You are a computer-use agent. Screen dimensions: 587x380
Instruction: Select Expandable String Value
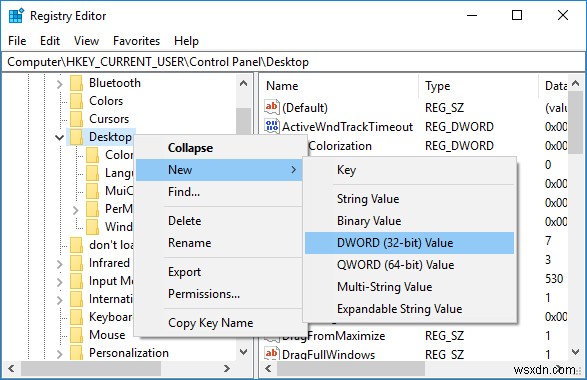[410, 309]
